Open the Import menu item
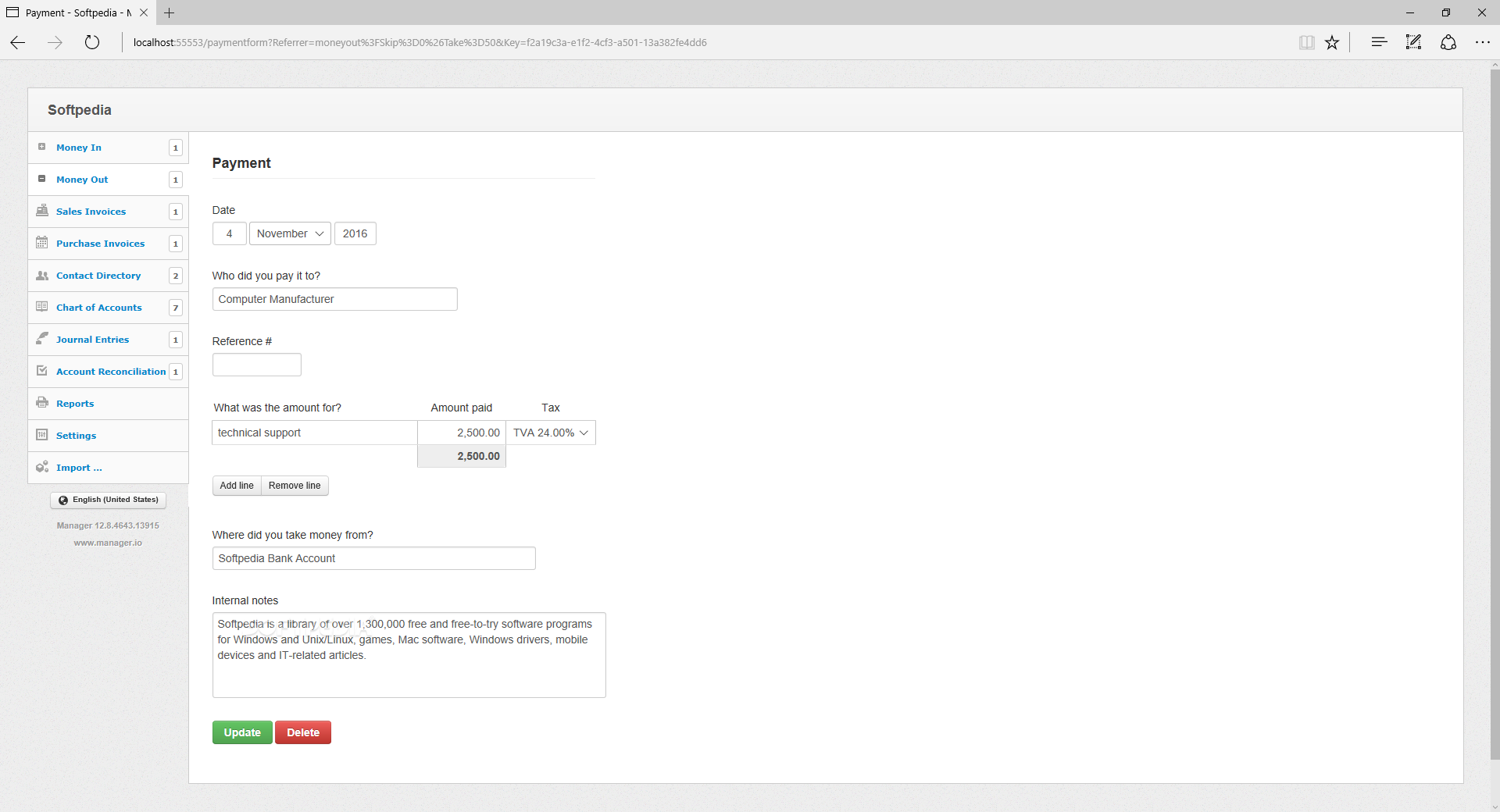This screenshot has width=1500, height=812. point(79,468)
